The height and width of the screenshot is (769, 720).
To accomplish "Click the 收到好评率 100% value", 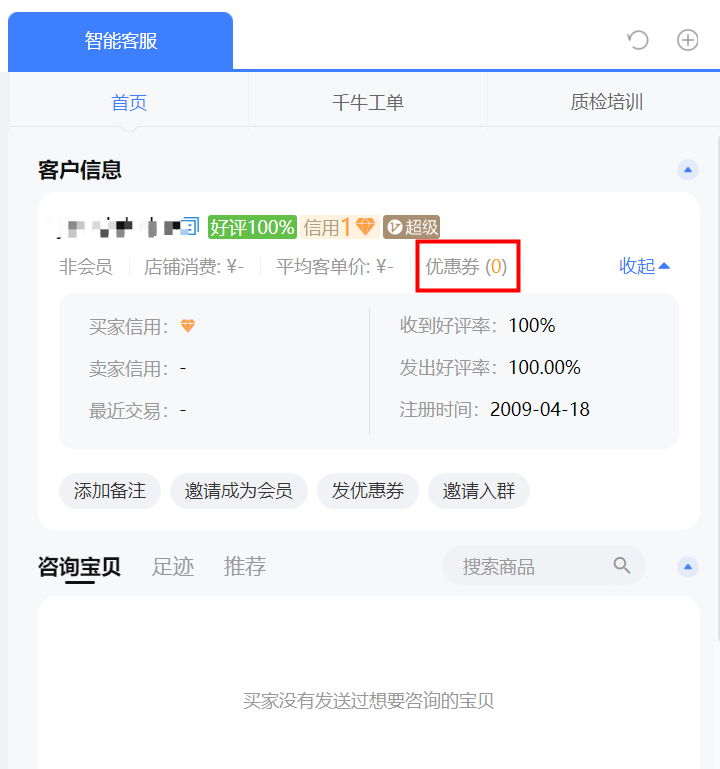I will [x=532, y=326].
